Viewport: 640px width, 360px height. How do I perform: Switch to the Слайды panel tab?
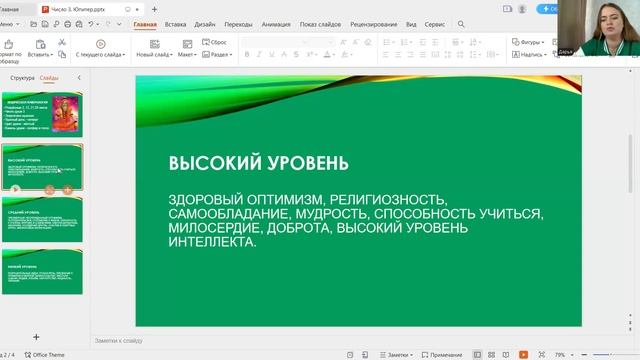pyautogui.click(x=49, y=78)
